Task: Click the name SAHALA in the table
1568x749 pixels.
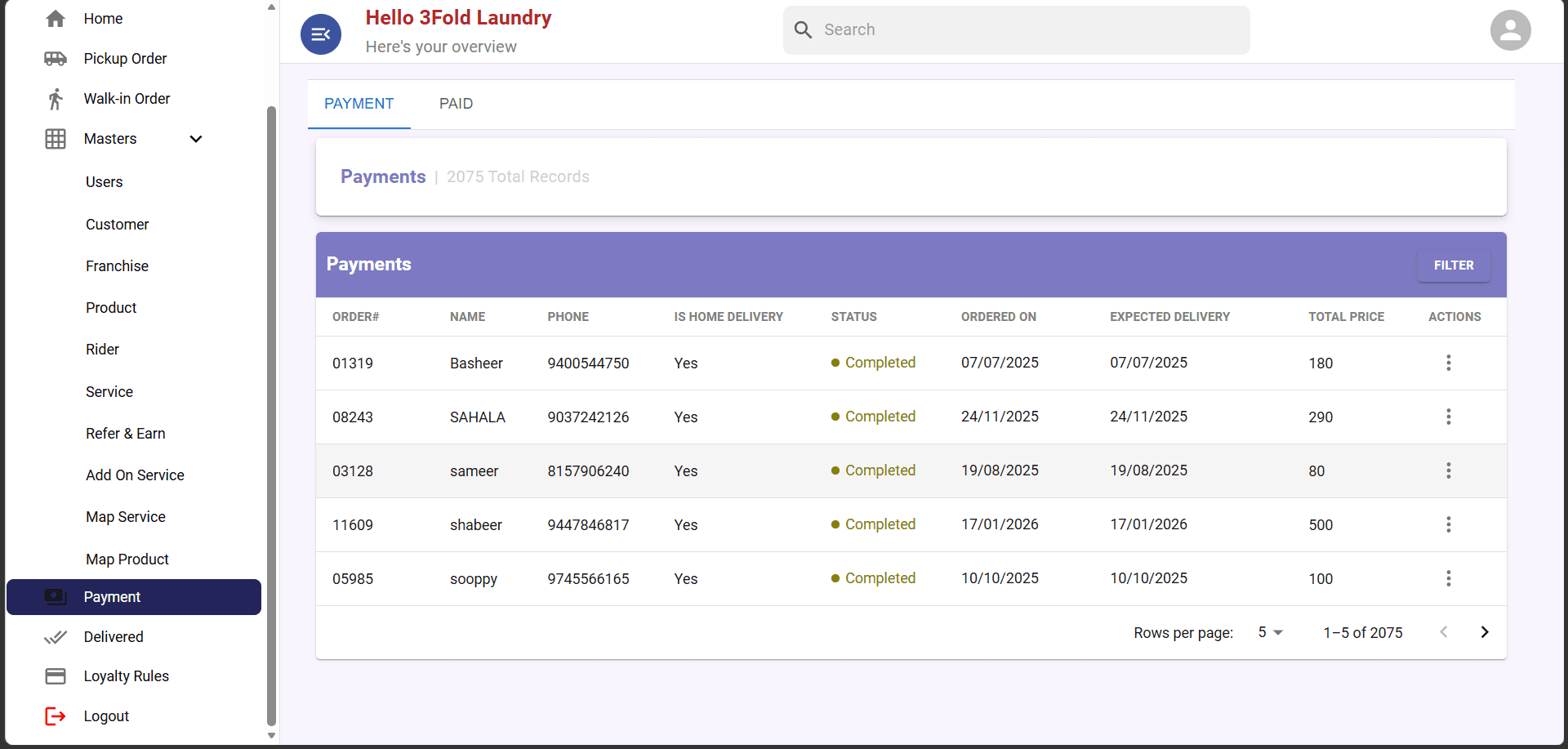Action: [x=478, y=417]
